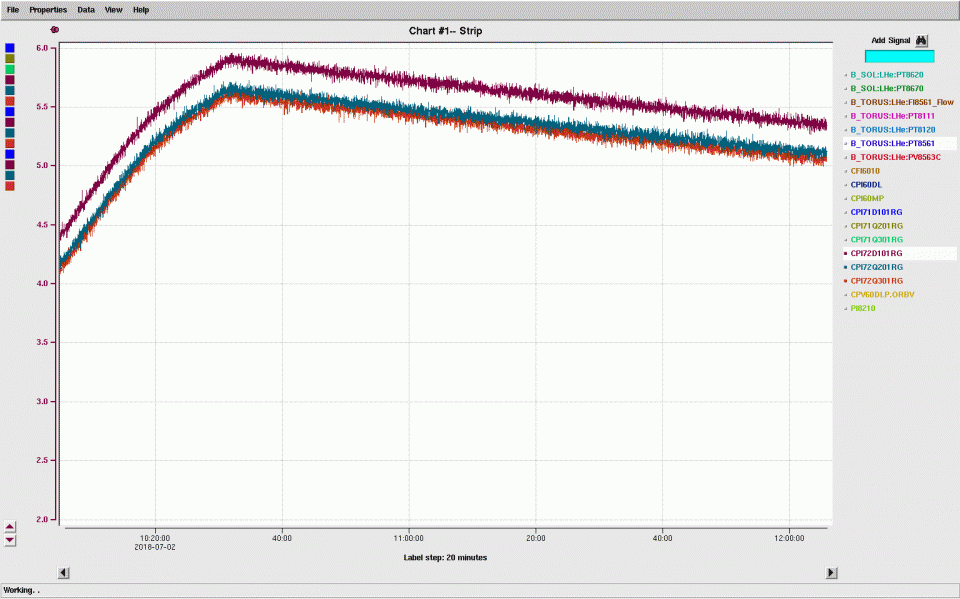Click the square marker beside CPI72D101RG
960x599 pixels.
[x=846, y=254]
